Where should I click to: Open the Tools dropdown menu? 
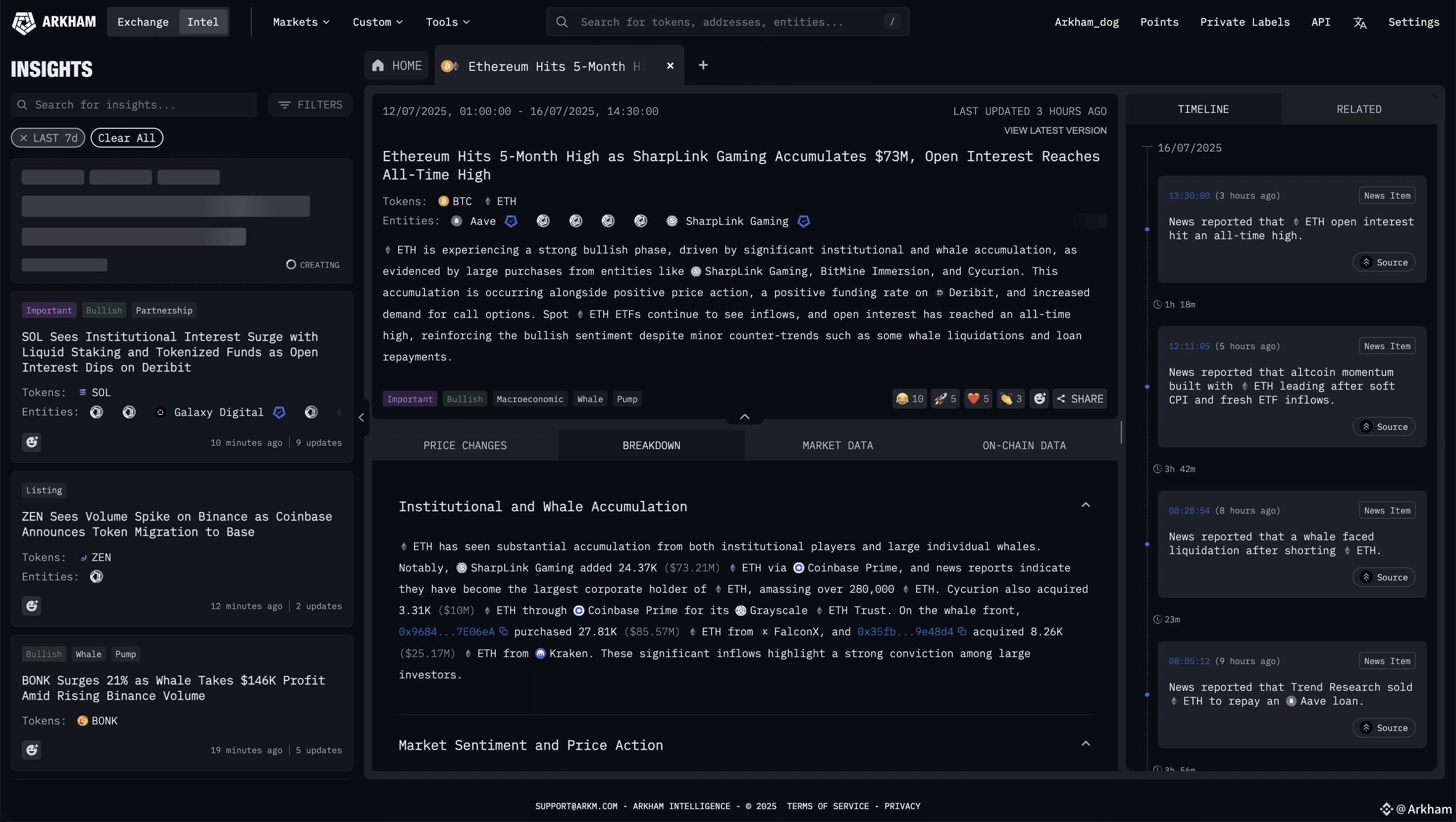448,22
